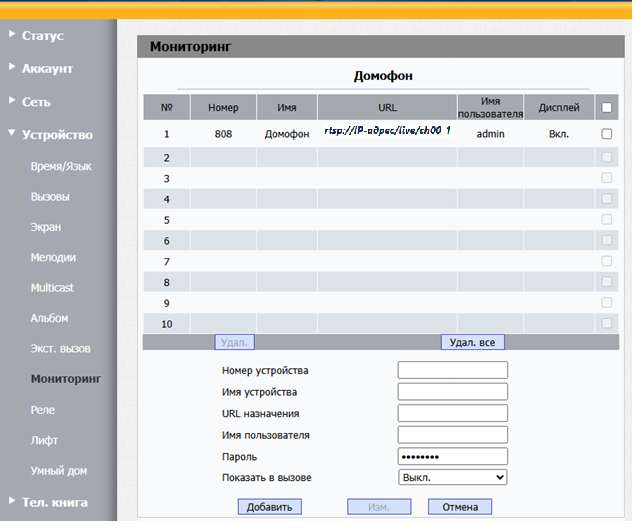Check the box for row 3
Image resolution: width=634 pixels, height=530 pixels.
tap(607, 178)
